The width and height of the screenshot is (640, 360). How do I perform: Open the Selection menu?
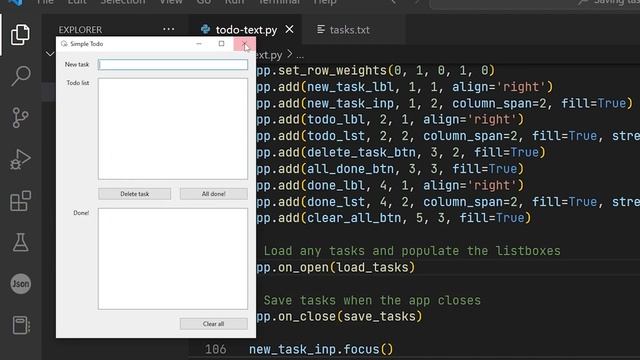coord(123,2)
